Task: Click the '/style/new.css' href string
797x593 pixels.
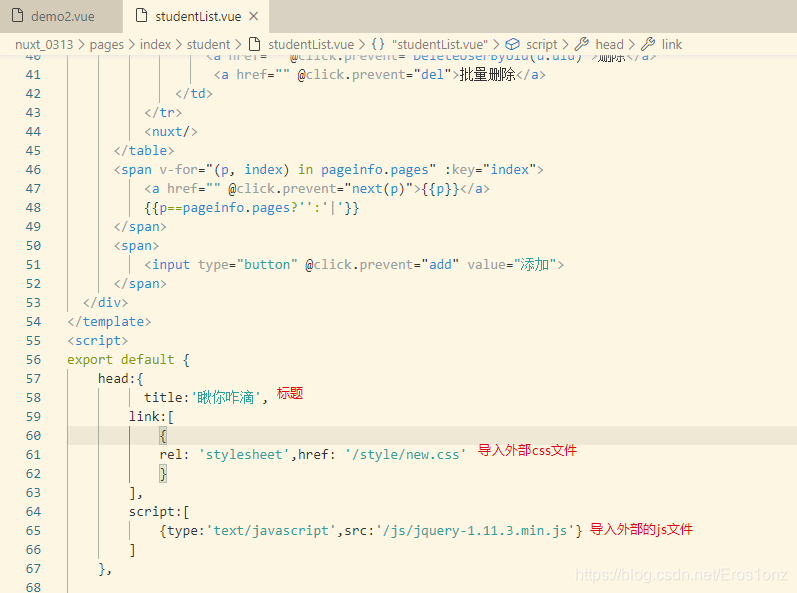Action: pos(405,455)
